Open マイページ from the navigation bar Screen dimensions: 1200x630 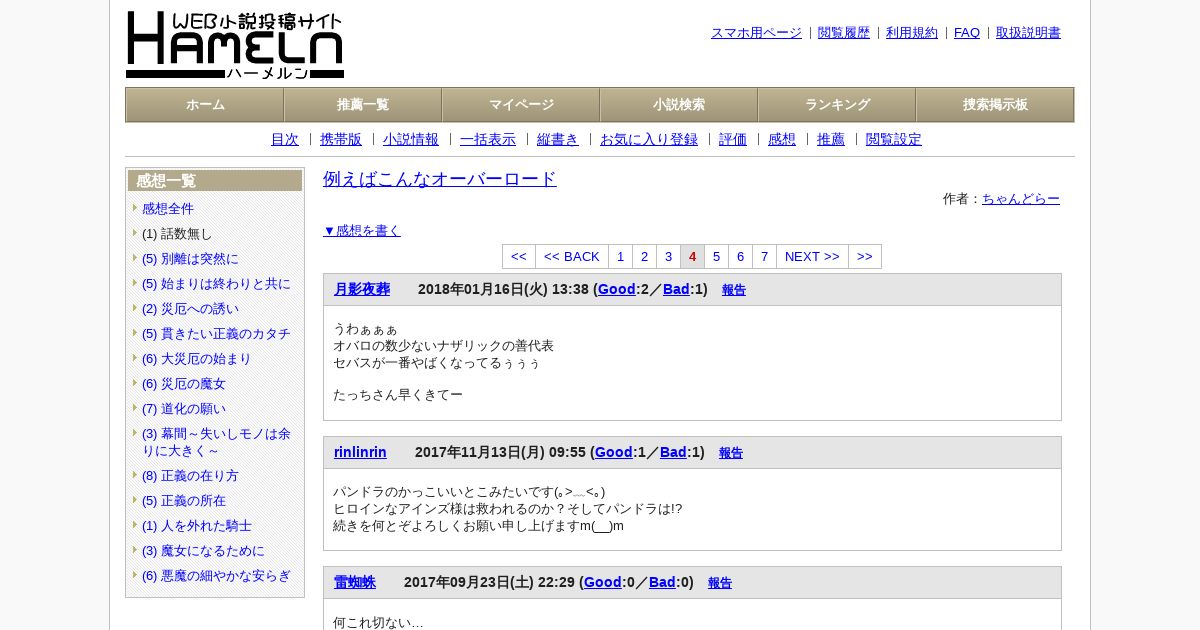point(521,105)
